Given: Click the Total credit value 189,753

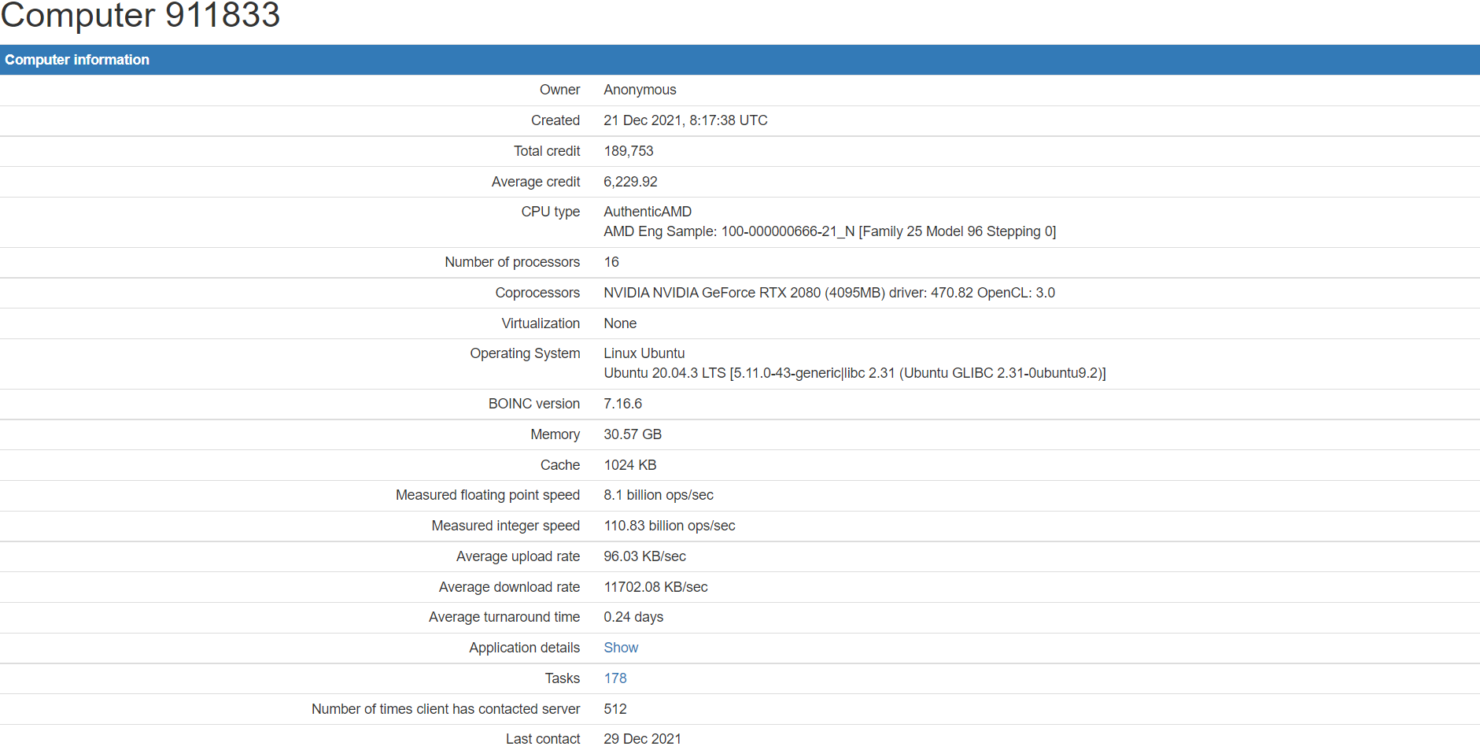Looking at the screenshot, I should (x=628, y=151).
